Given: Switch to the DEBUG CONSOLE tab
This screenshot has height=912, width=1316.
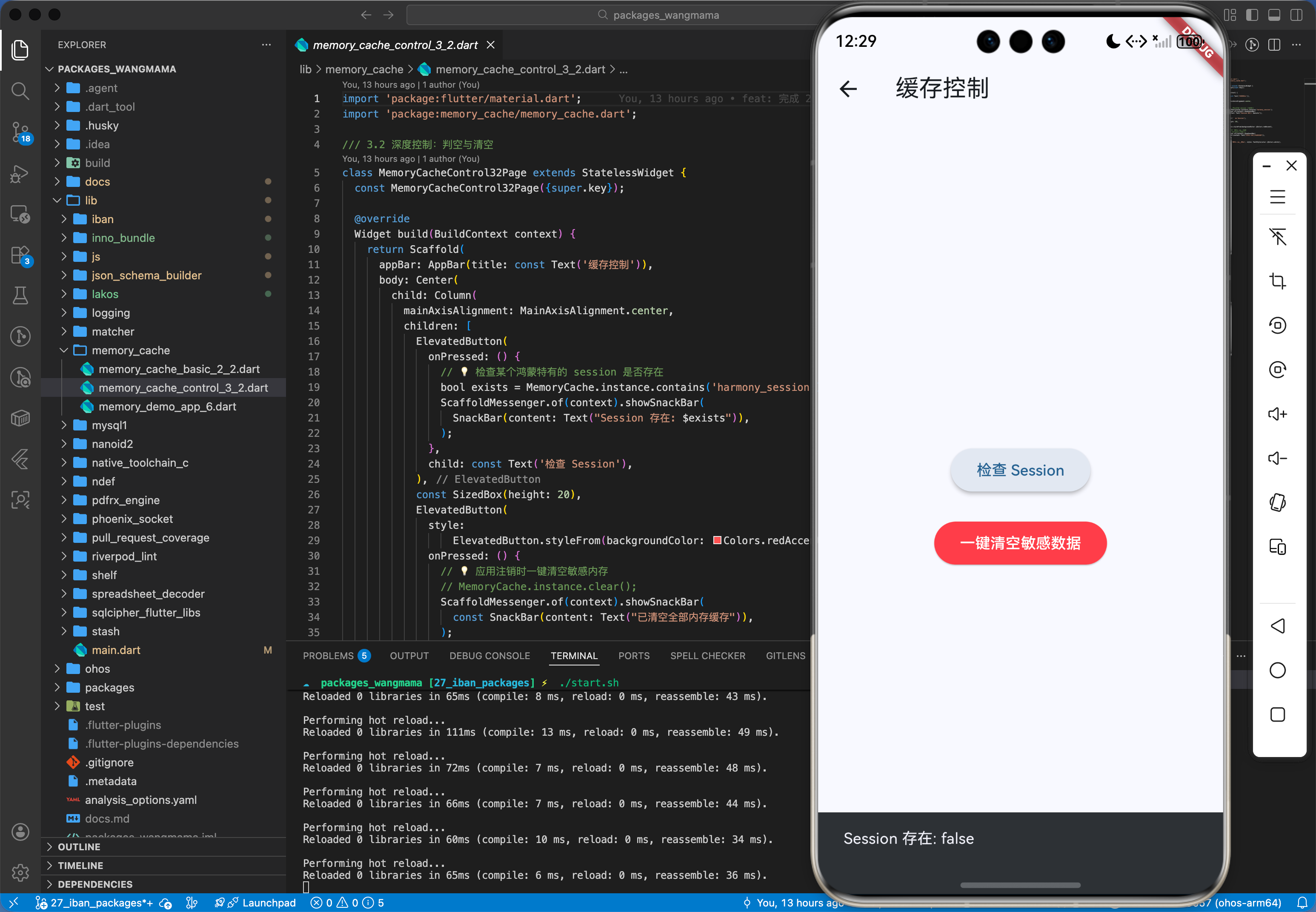Looking at the screenshot, I should [489, 655].
